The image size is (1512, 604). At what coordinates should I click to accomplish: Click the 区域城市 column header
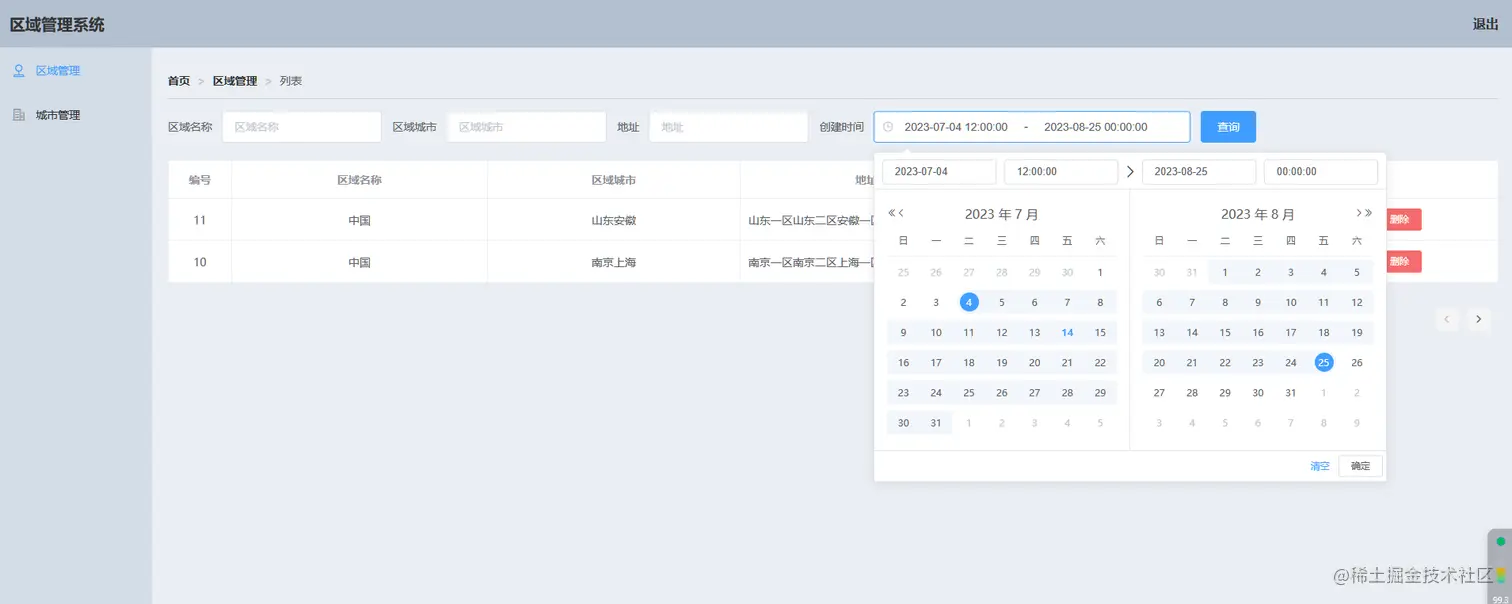(x=614, y=180)
